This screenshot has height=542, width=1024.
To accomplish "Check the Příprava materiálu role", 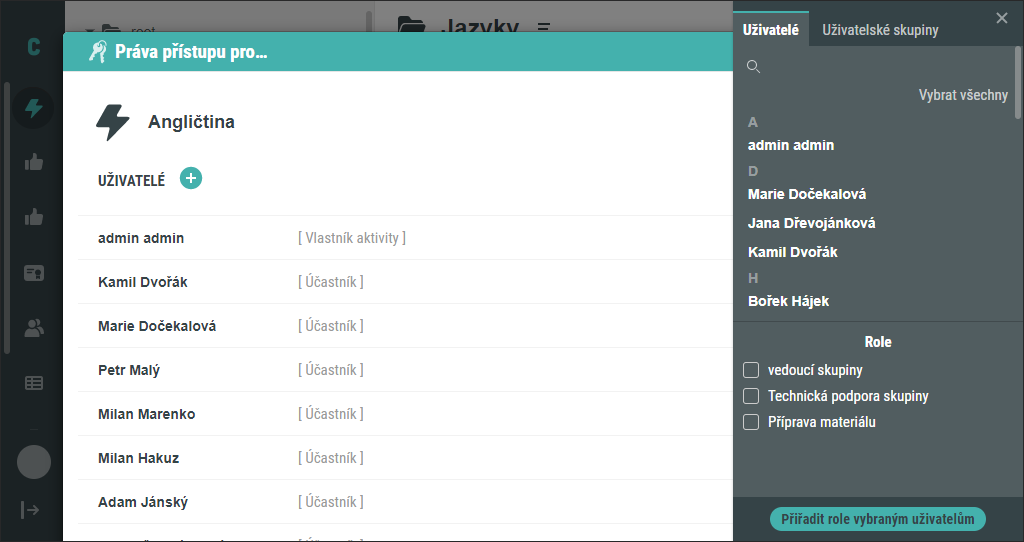I will [751, 422].
